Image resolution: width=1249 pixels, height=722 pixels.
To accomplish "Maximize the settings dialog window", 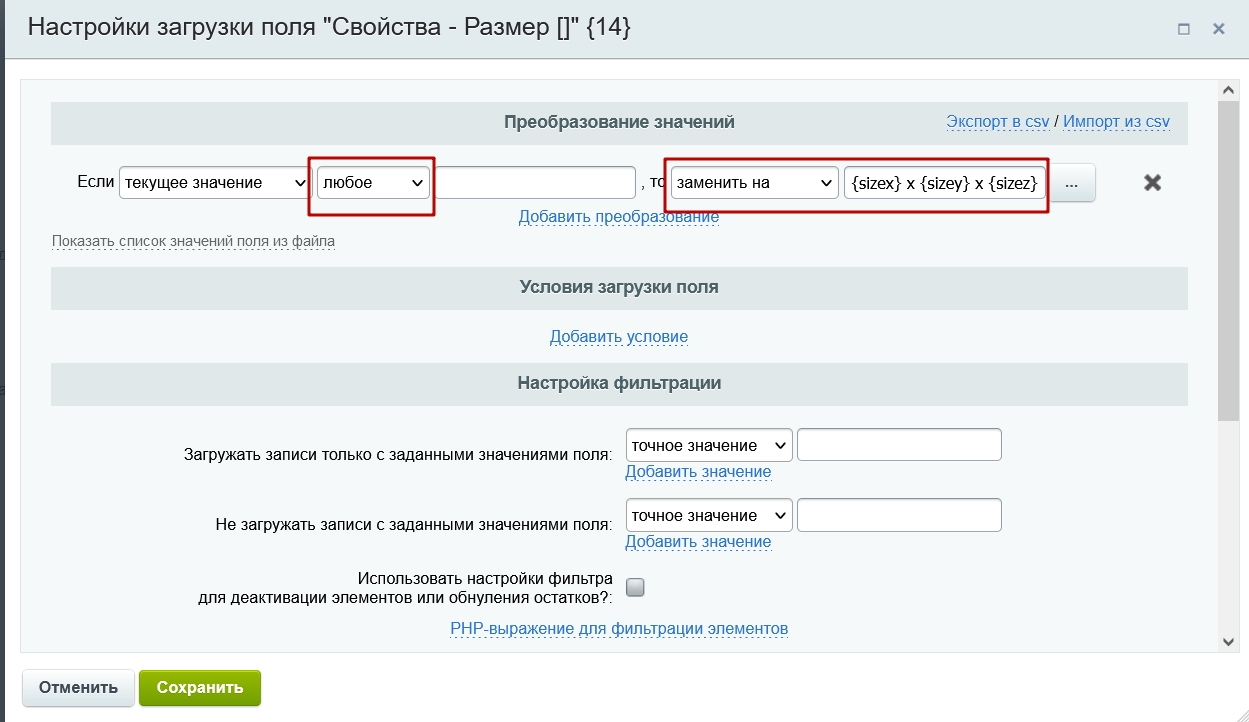I will [1184, 29].
